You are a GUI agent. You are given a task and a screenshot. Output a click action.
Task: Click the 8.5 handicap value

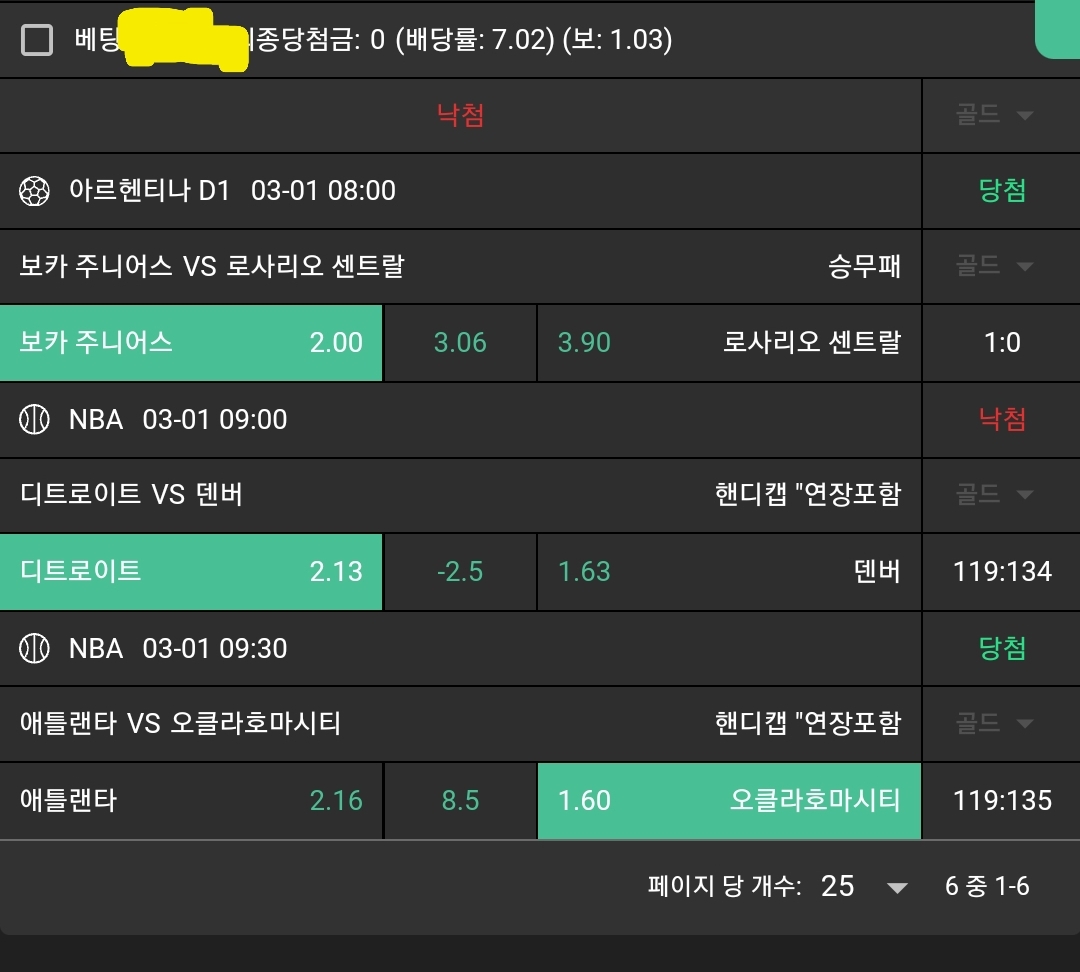460,801
